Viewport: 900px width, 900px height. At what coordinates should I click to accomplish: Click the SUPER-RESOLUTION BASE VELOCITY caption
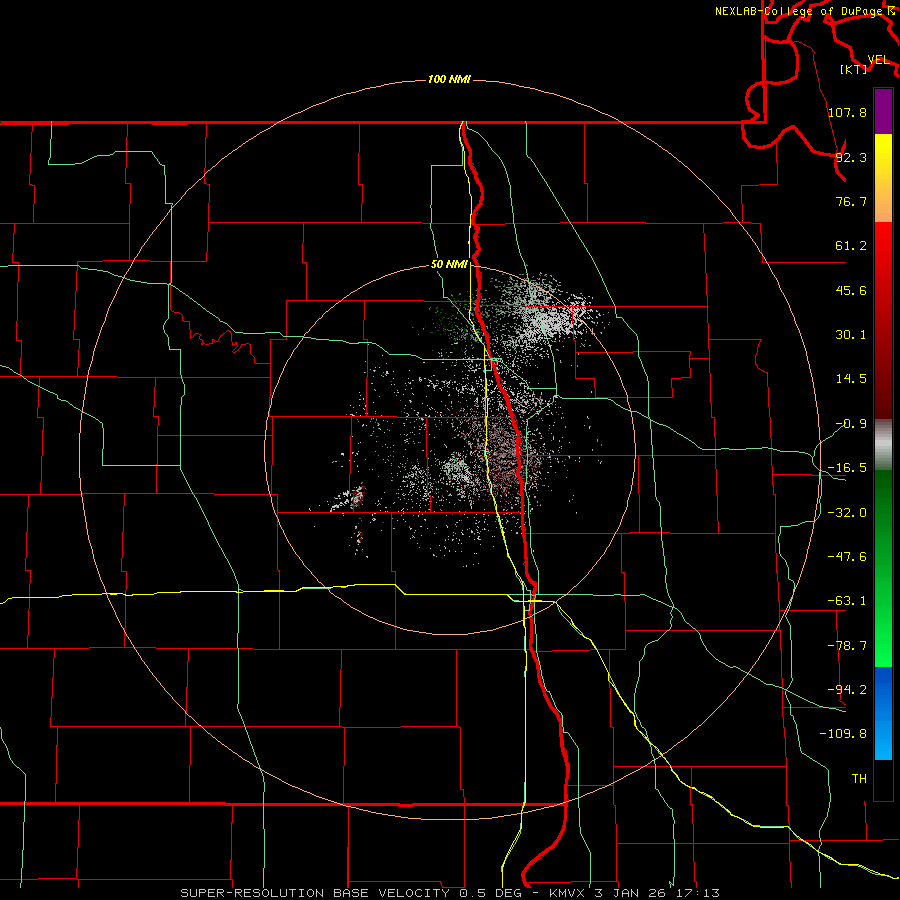pos(315,893)
